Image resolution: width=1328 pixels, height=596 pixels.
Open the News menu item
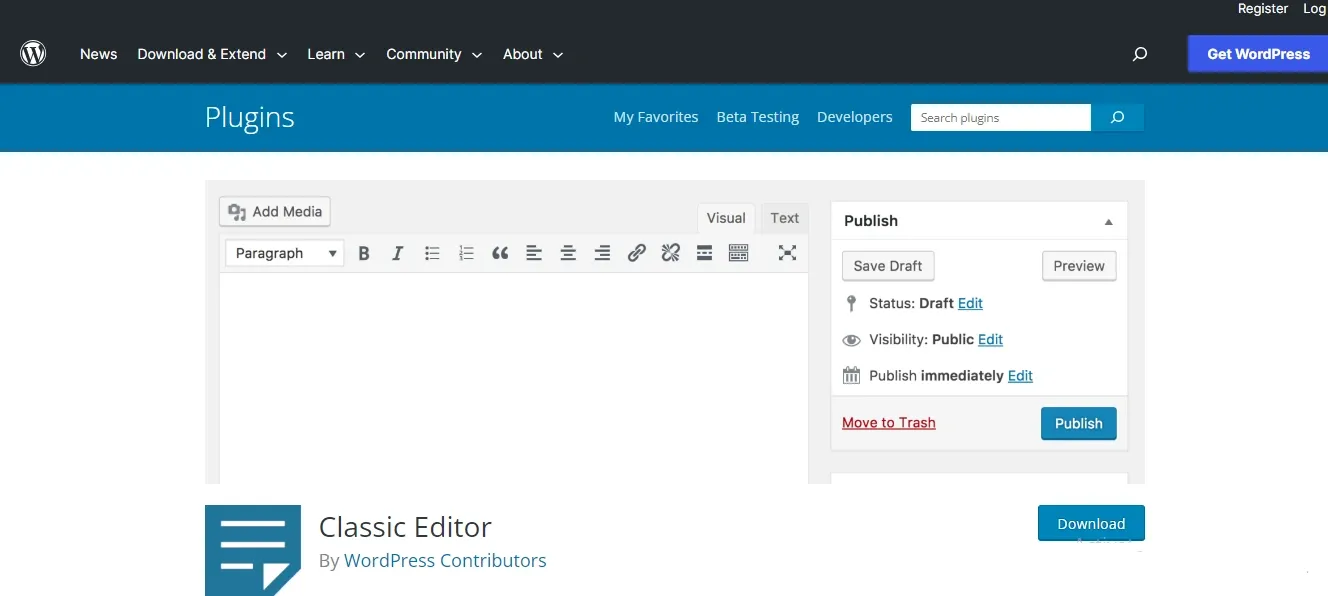pos(99,54)
